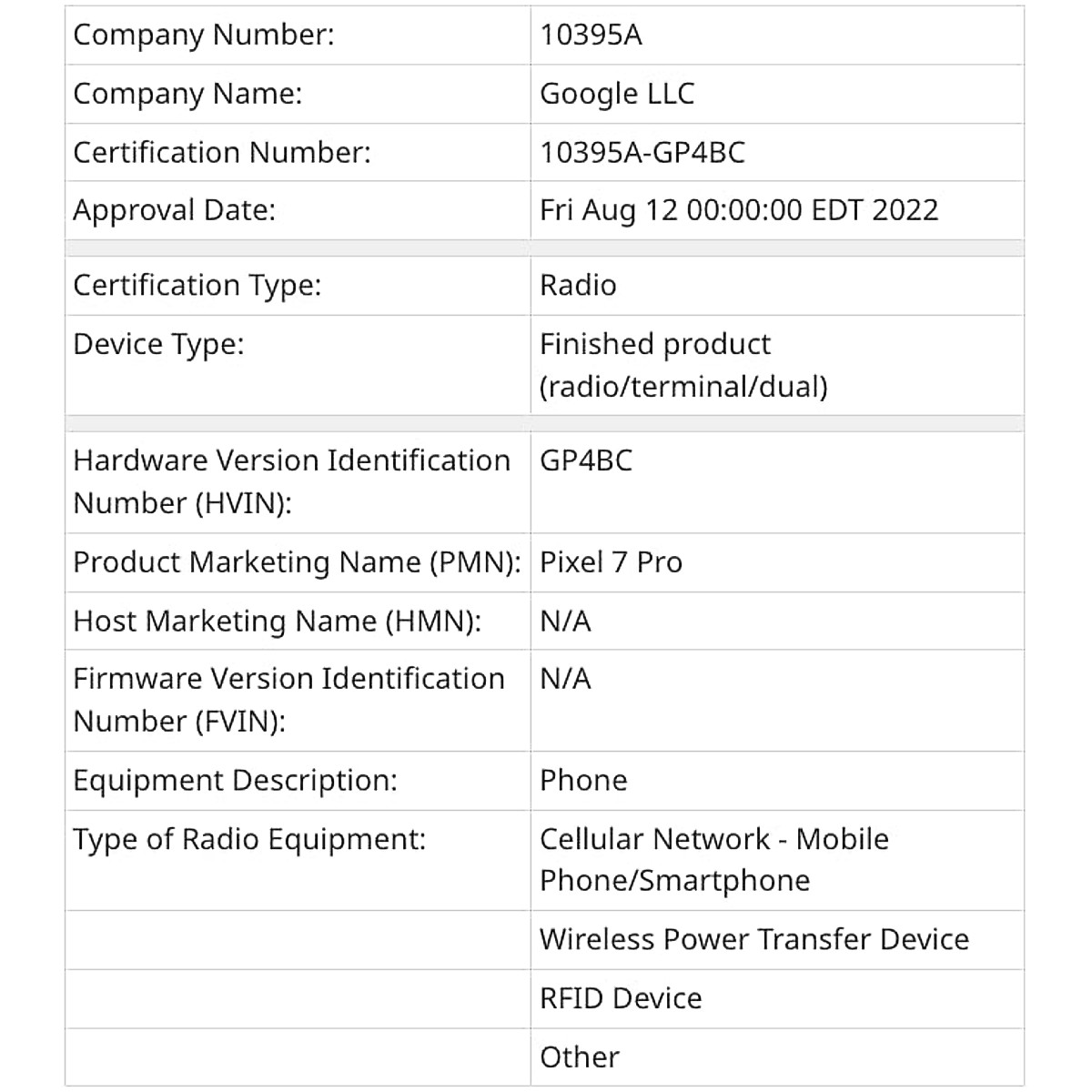1092x1092 pixels.
Task: Click the N/A value for Firmware Version
Action: click(565, 679)
